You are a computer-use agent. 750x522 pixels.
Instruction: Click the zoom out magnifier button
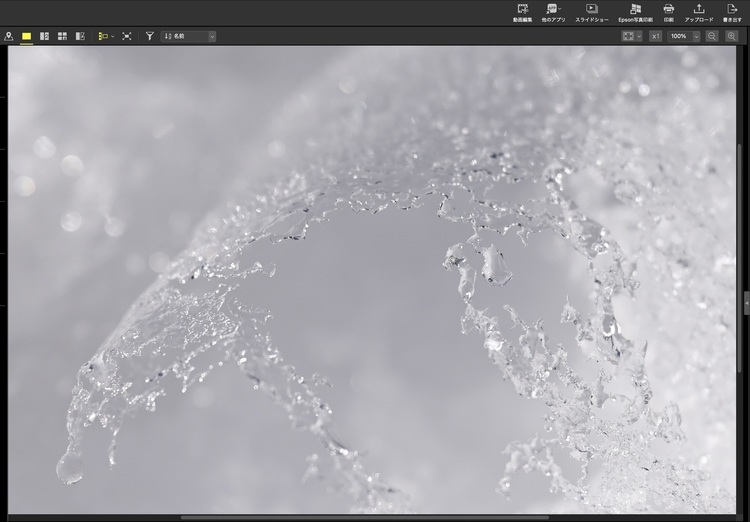click(x=712, y=36)
